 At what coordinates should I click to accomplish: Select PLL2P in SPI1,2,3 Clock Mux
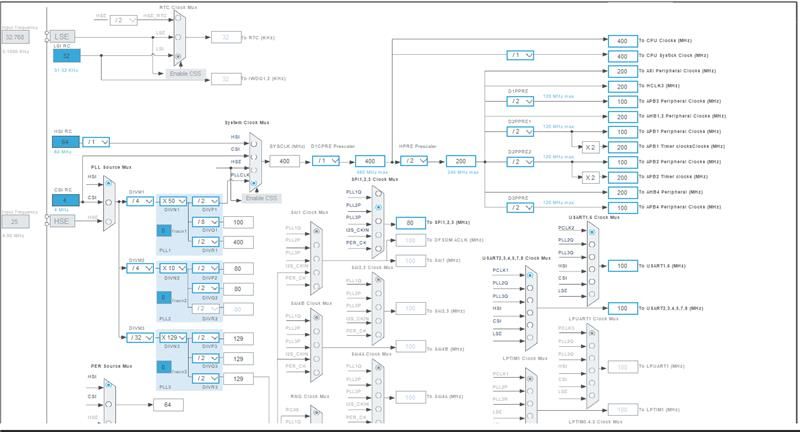pos(378,208)
